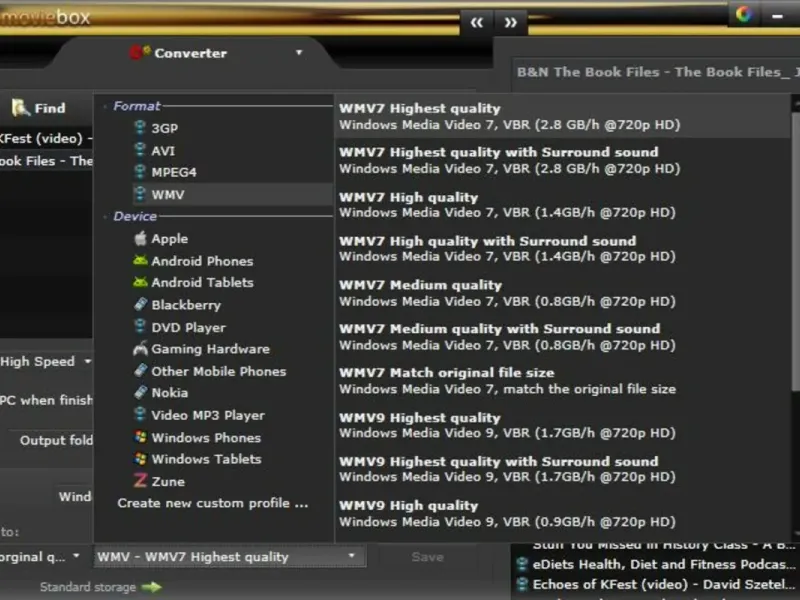Select the Zune device entry

pyautogui.click(x=233, y=481)
